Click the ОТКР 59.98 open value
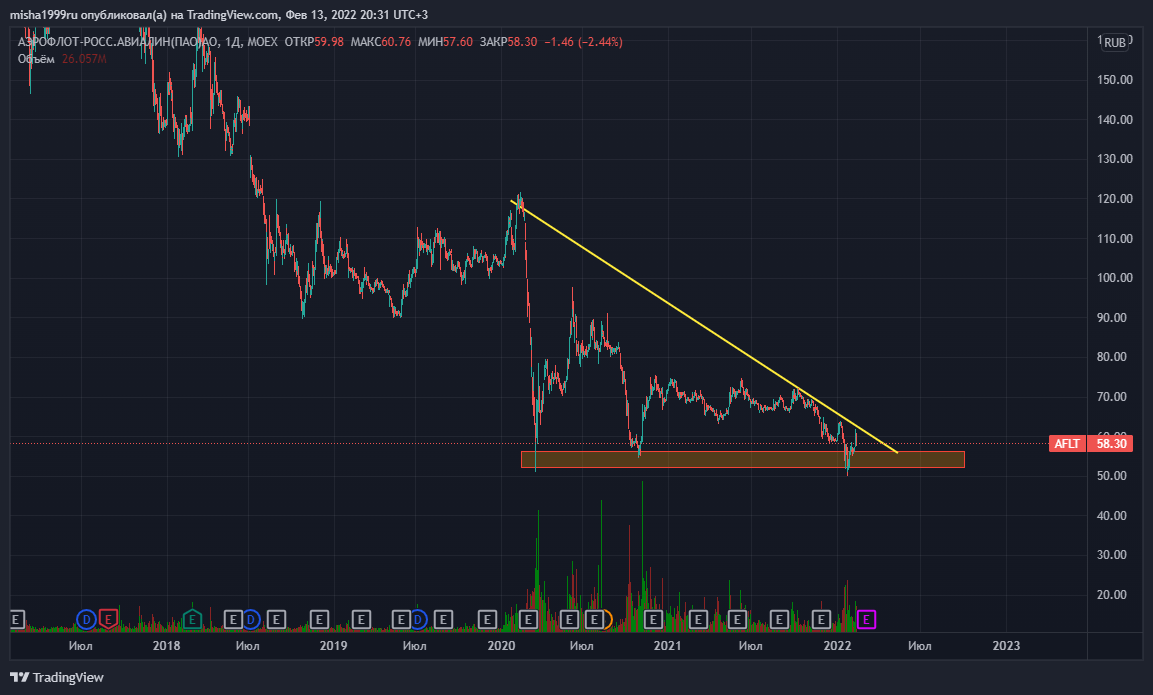This screenshot has height=695, width=1153. click(x=314, y=42)
